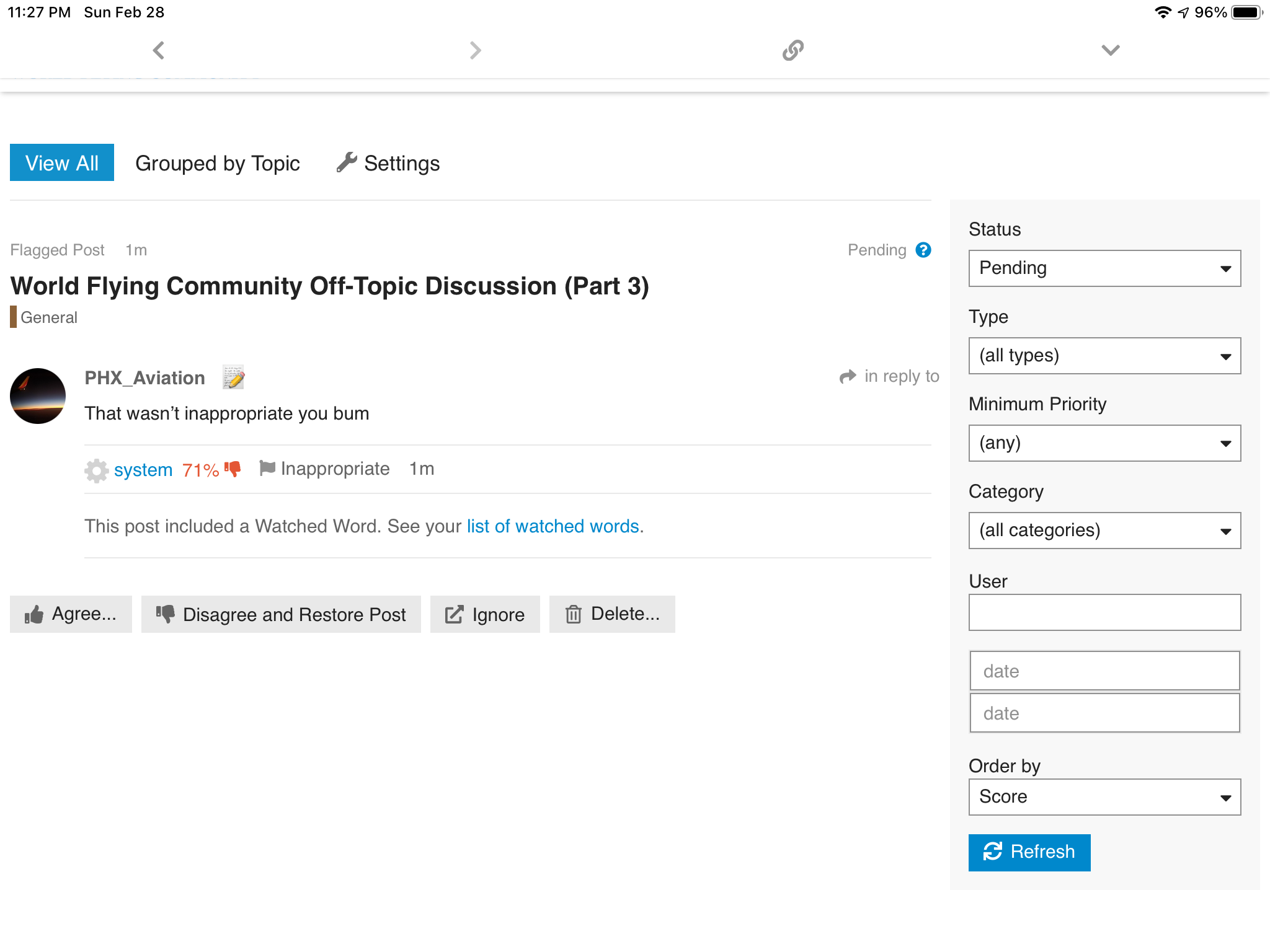Viewport: 1270px width, 952px height.
Task: Click the system user gear avatar
Action: (96, 470)
